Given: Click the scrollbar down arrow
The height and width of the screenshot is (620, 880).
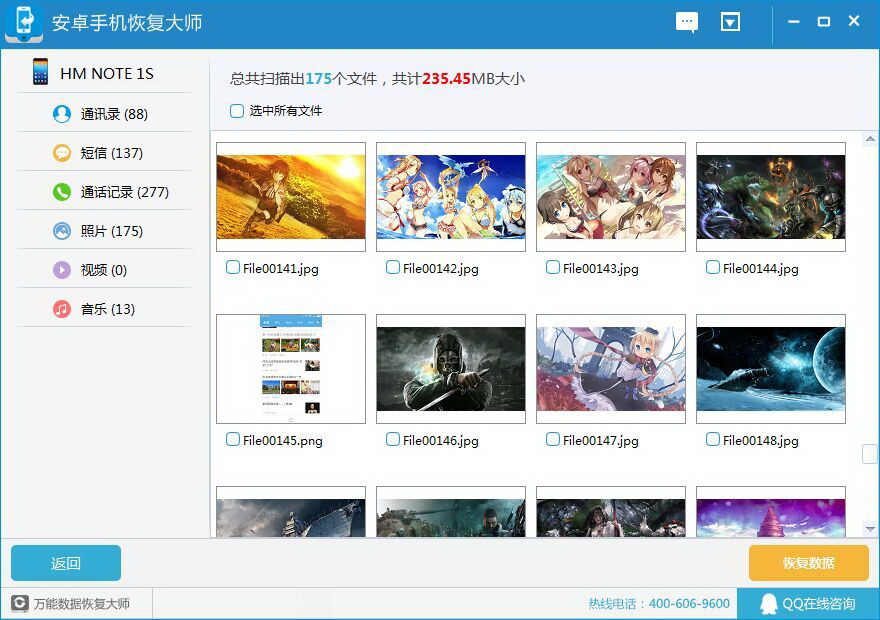Looking at the screenshot, I should click(870, 529).
